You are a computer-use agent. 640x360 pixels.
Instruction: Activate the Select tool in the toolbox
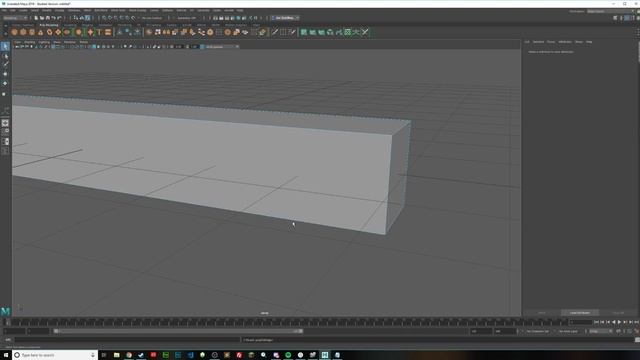pos(5,47)
